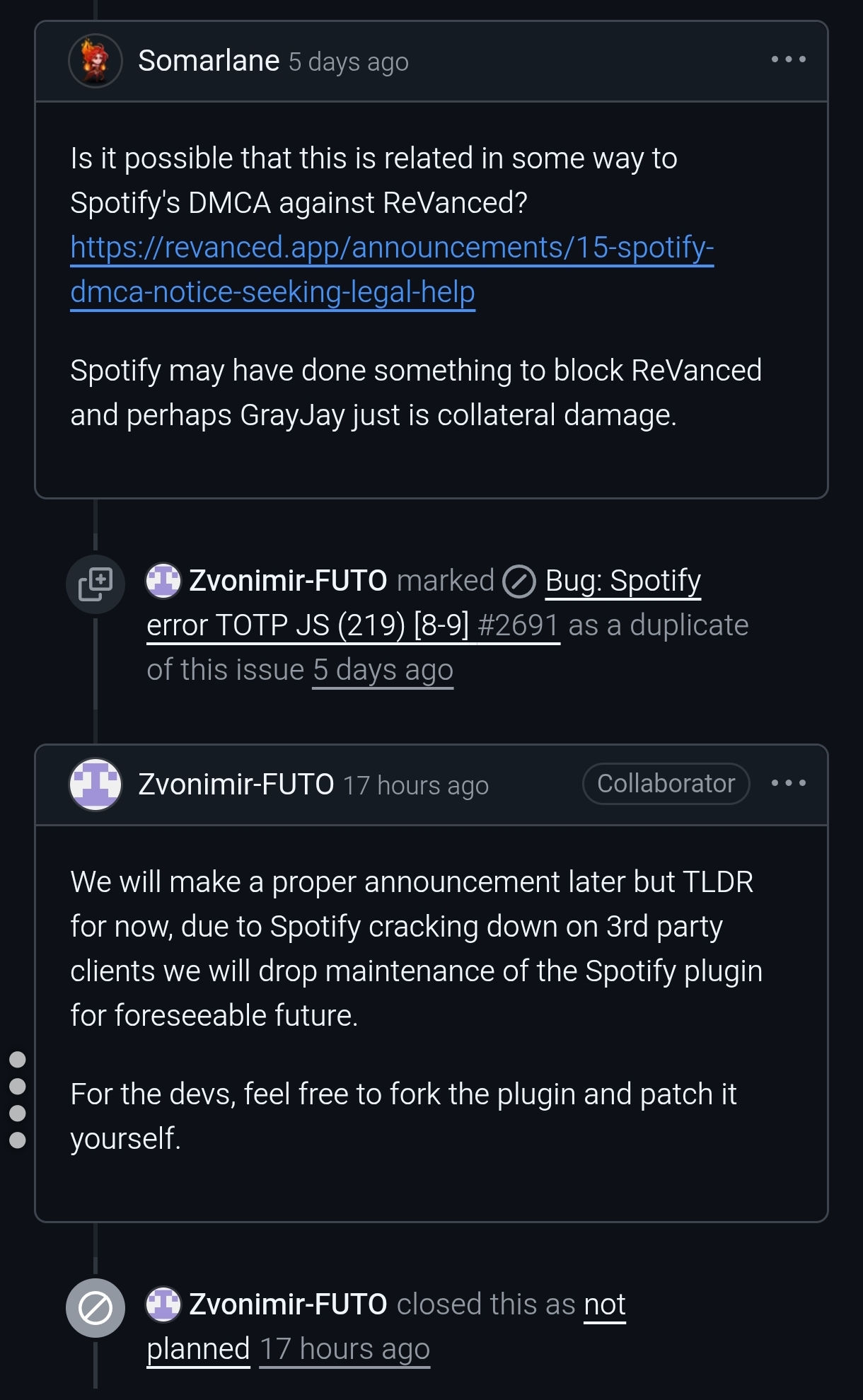Click the Zvonimir-FUTO comment author name
The height and width of the screenshot is (1400, 863).
236,784
